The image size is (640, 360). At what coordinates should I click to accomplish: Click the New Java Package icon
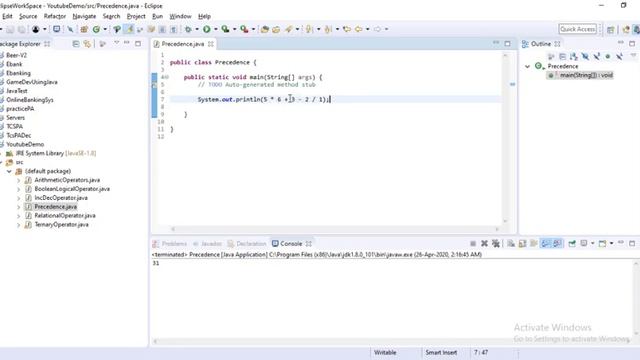click(x=84, y=29)
